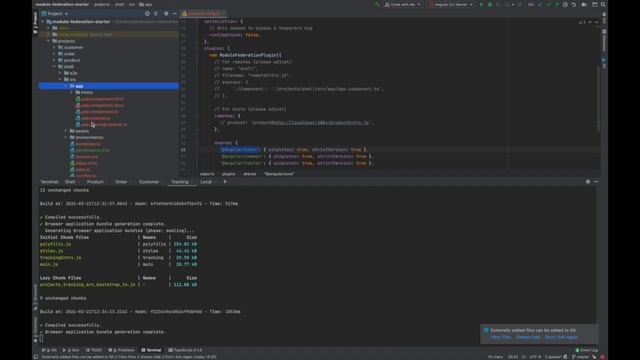Click the 'plugins' editor breadcrumb at bottom
The image size is (640, 360).
228,174
